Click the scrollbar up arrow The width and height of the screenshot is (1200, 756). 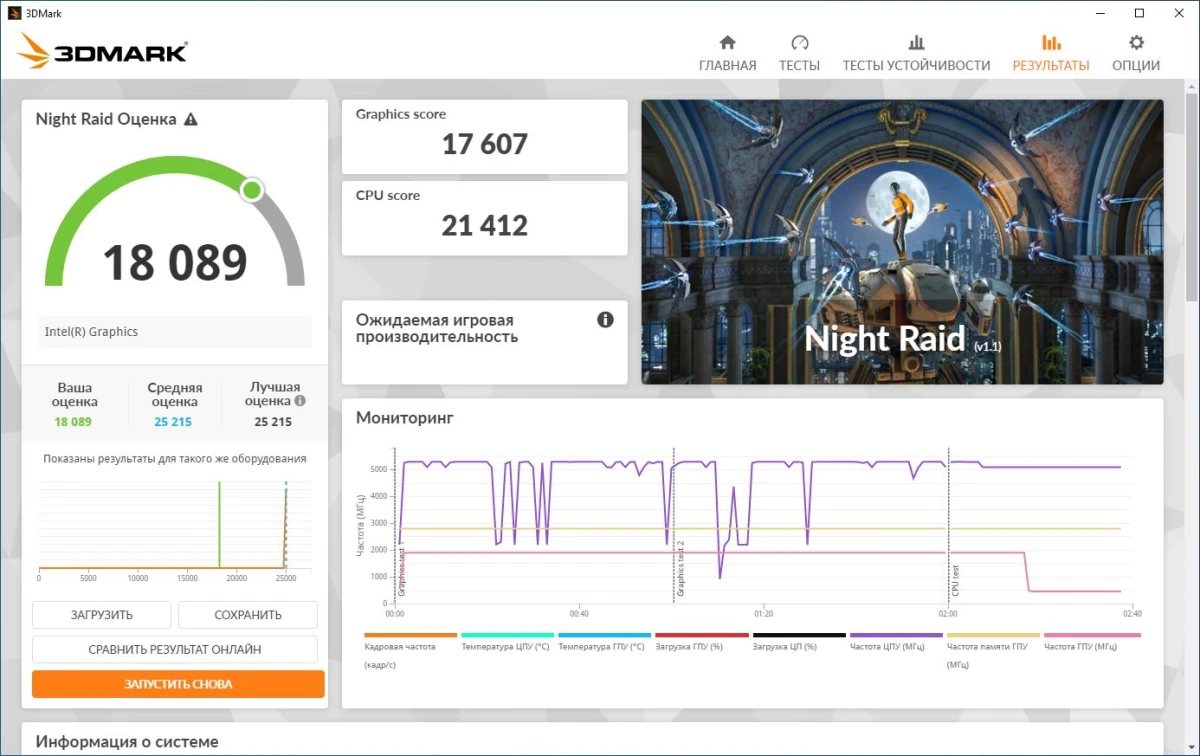(x=1191, y=87)
